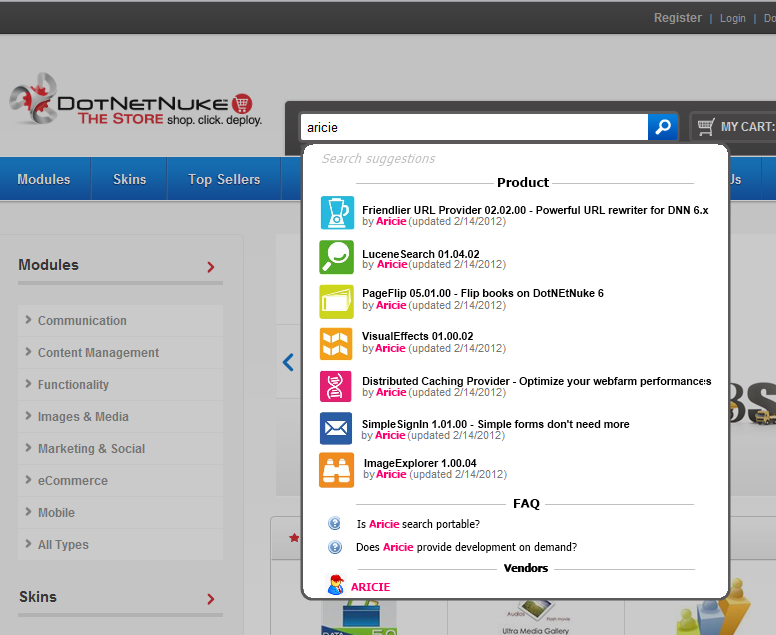Open FAQ 'Is Aricie search portable?'
Viewport: 776px width, 635px height.
[418, 524]
